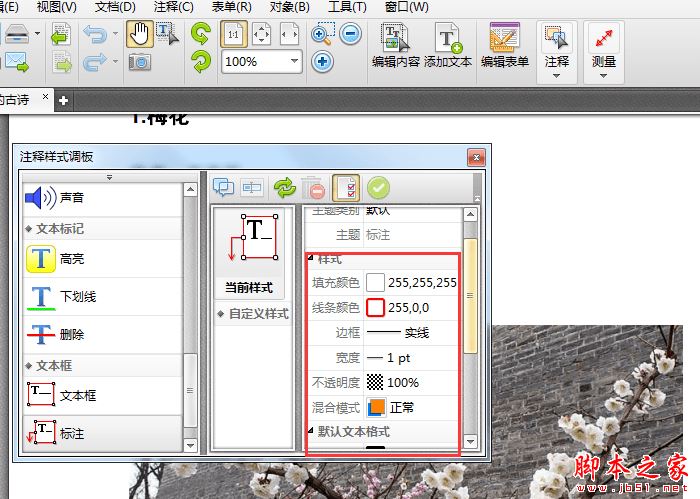Toggle the properties checklist icon
The image size is (700, 499).
tap(346, 187)
